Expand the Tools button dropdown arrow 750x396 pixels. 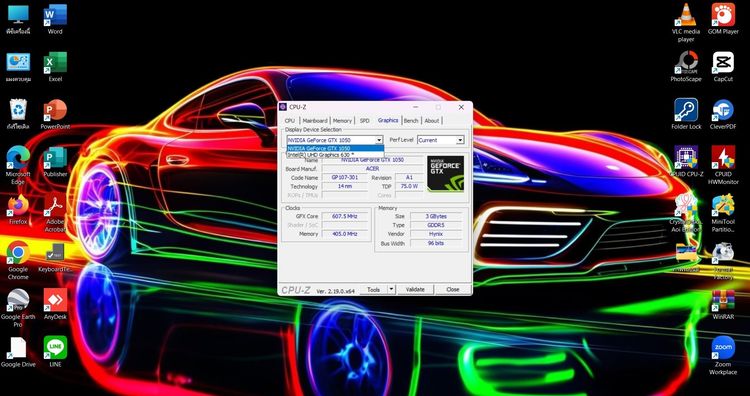point(391,289)
